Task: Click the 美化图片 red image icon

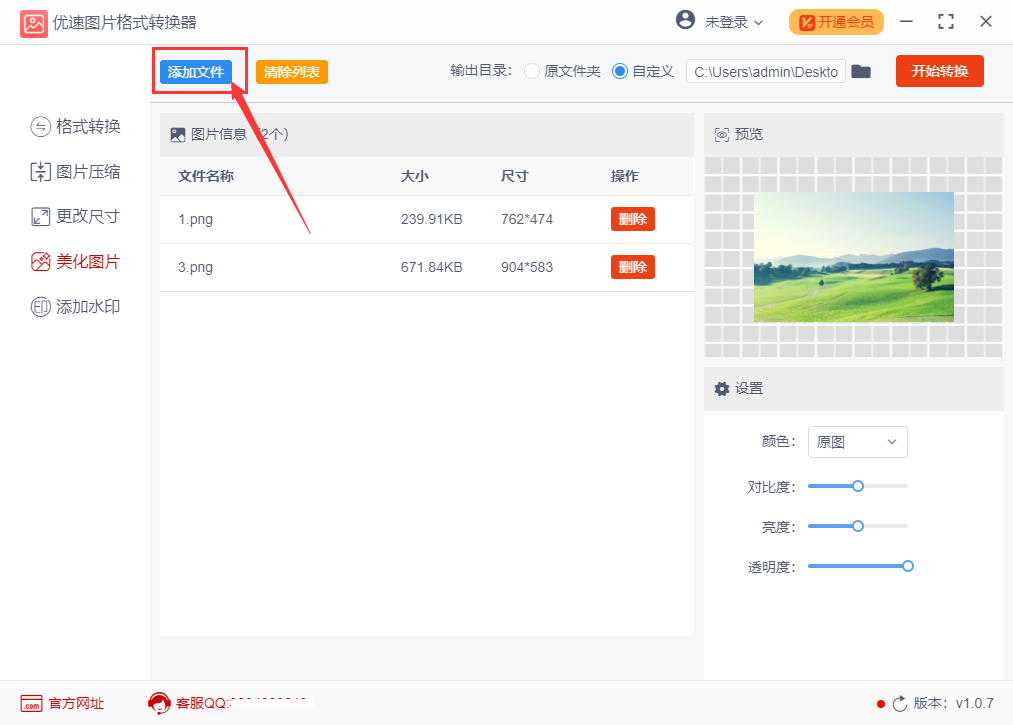Action: [40, 262]
